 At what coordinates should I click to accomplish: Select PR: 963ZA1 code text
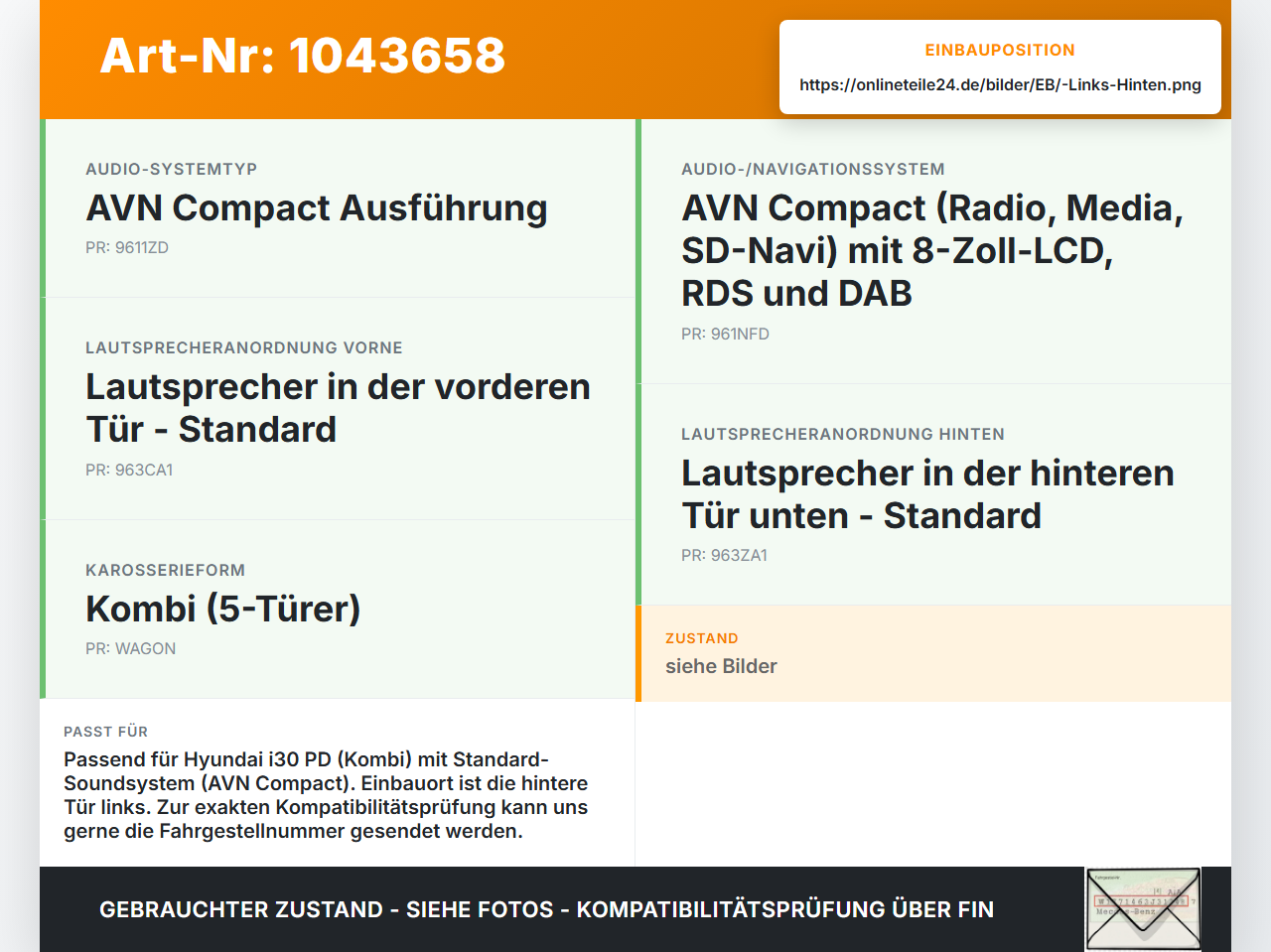tap(724, 555)
